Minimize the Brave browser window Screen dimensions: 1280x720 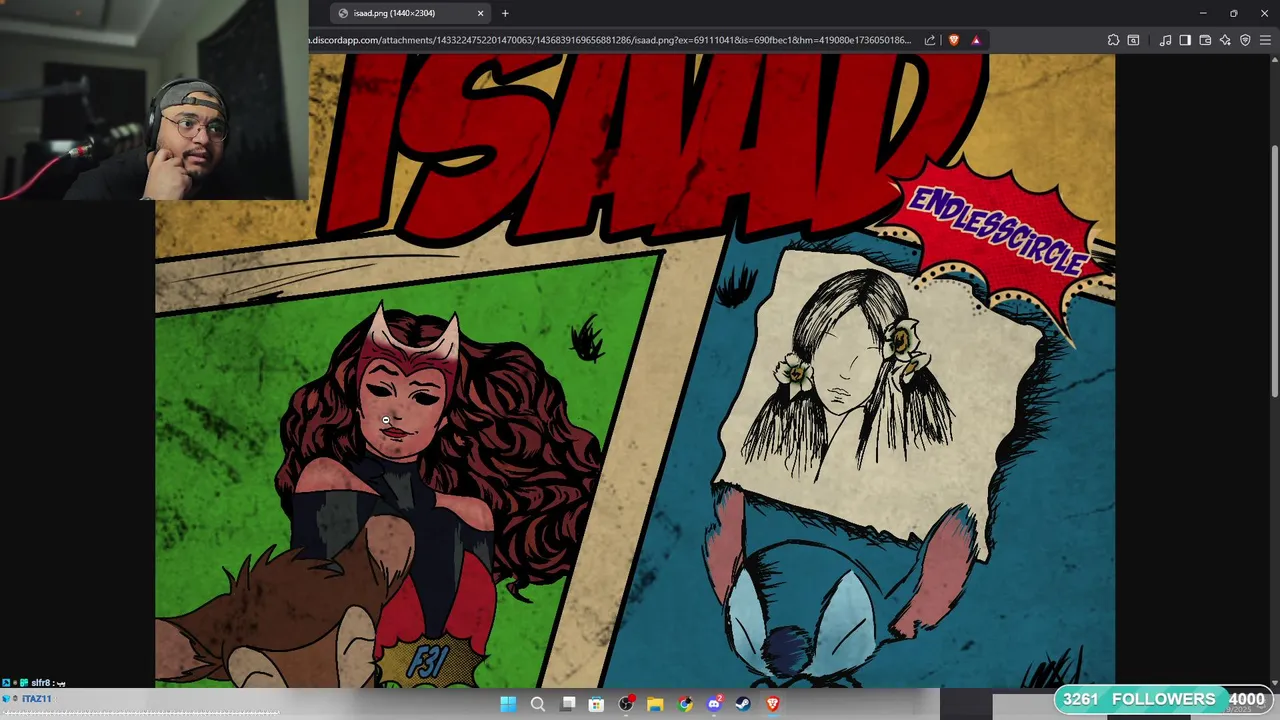[x=1203, y=13]
